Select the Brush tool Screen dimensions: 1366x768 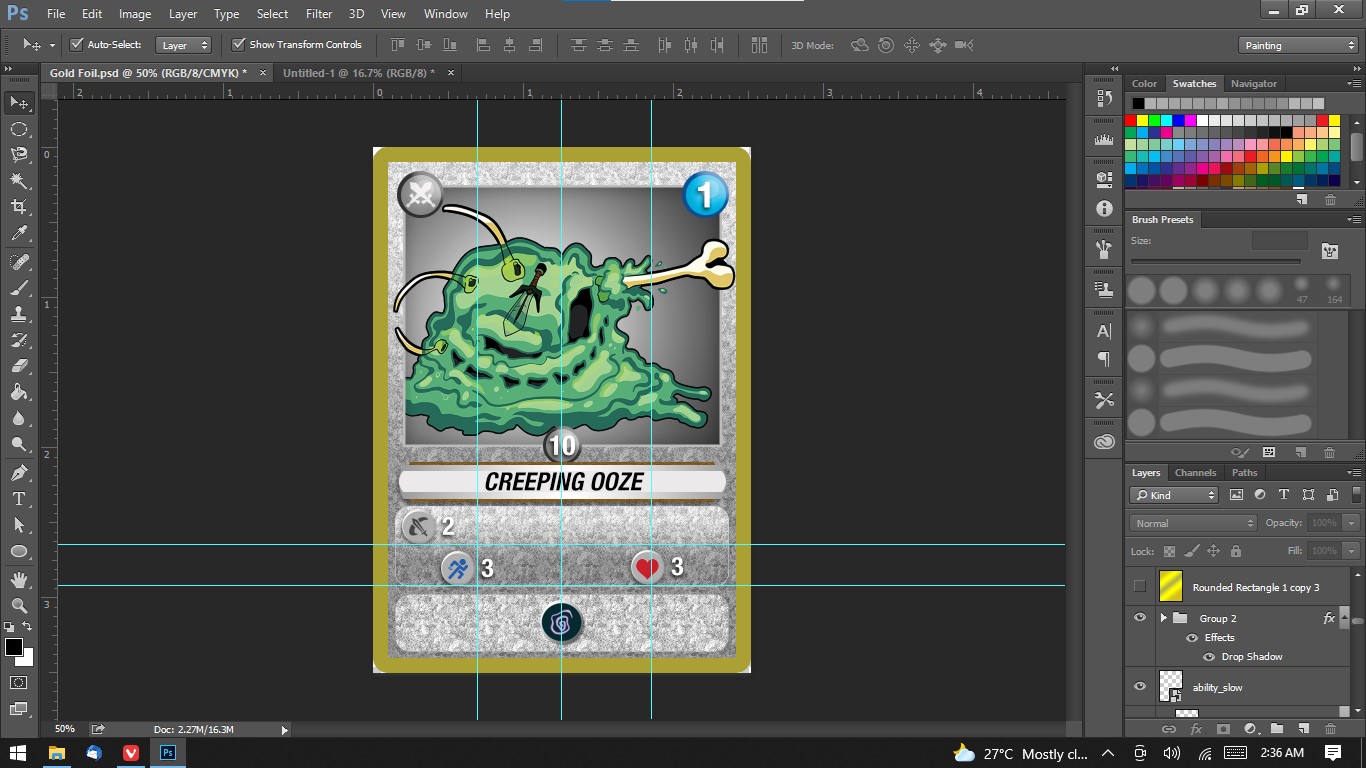pyautogui.click(x=19, y=288)
